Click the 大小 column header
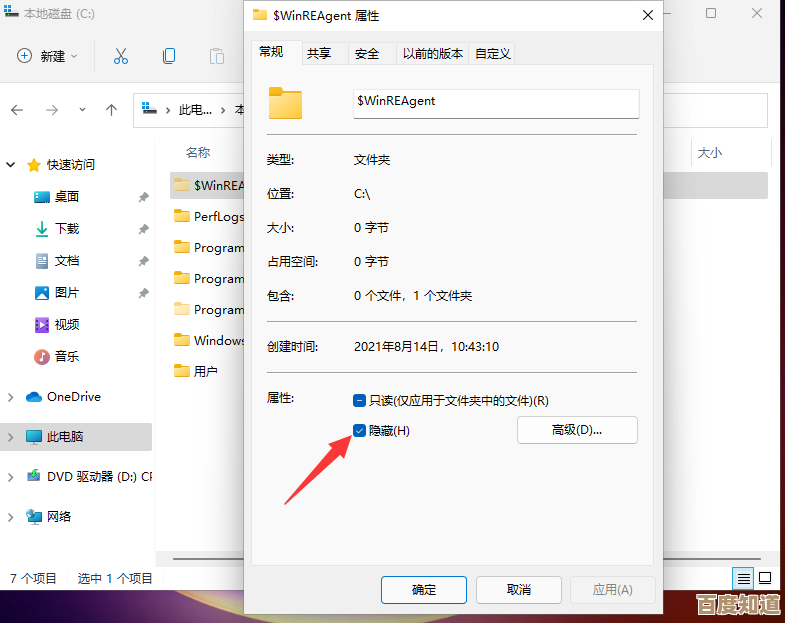Image resolution: width=785 pixels, height=623 pixels. (710, 153)
